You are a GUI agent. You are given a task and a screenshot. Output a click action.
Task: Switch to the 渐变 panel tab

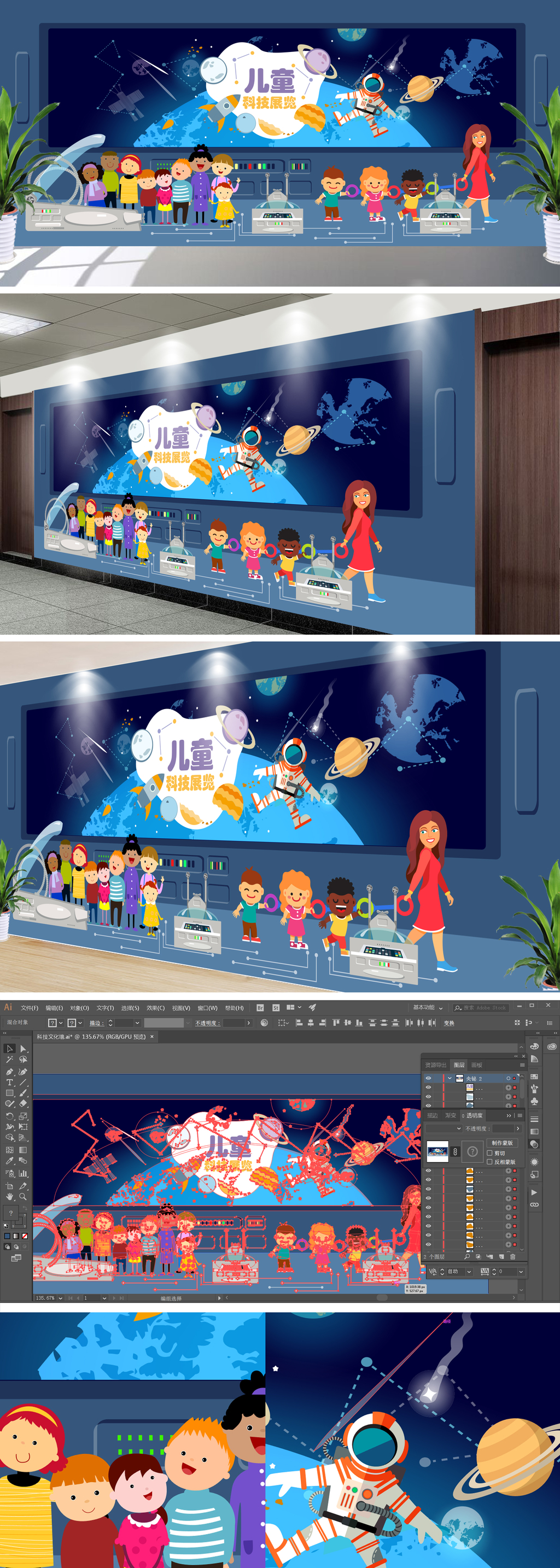click(451, 1116)
